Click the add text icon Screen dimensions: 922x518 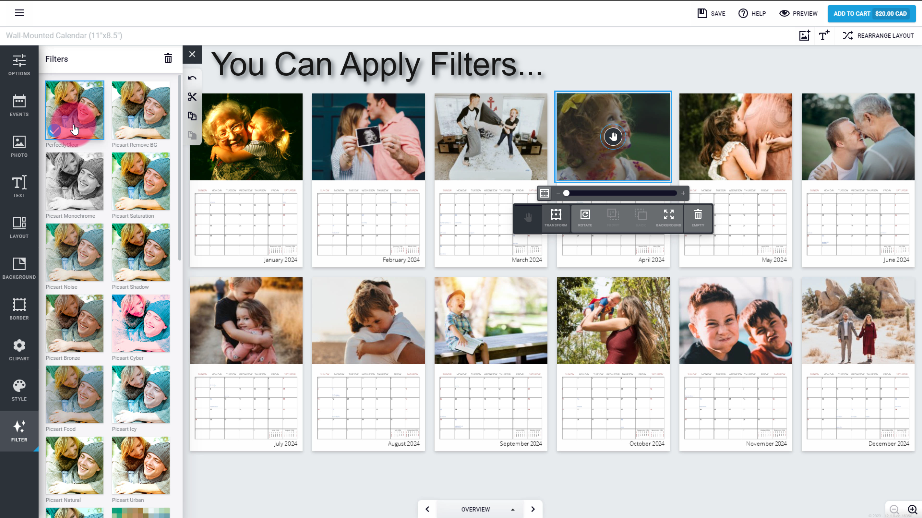click(824, 35)
